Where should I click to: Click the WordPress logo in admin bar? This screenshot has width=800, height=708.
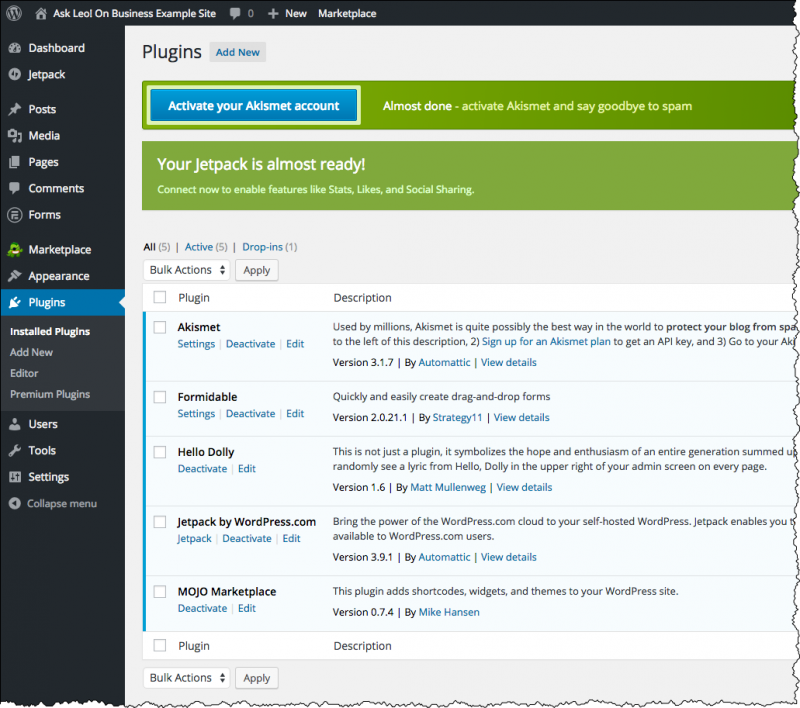tap(14, 13)
